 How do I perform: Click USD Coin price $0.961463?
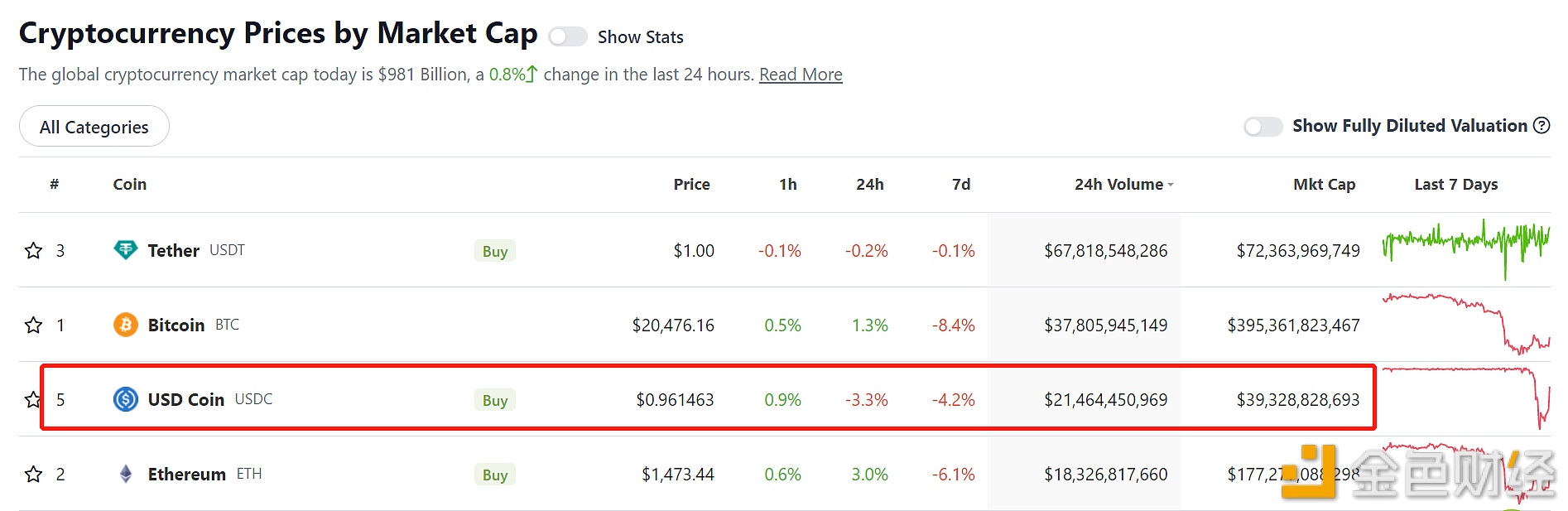675,399
